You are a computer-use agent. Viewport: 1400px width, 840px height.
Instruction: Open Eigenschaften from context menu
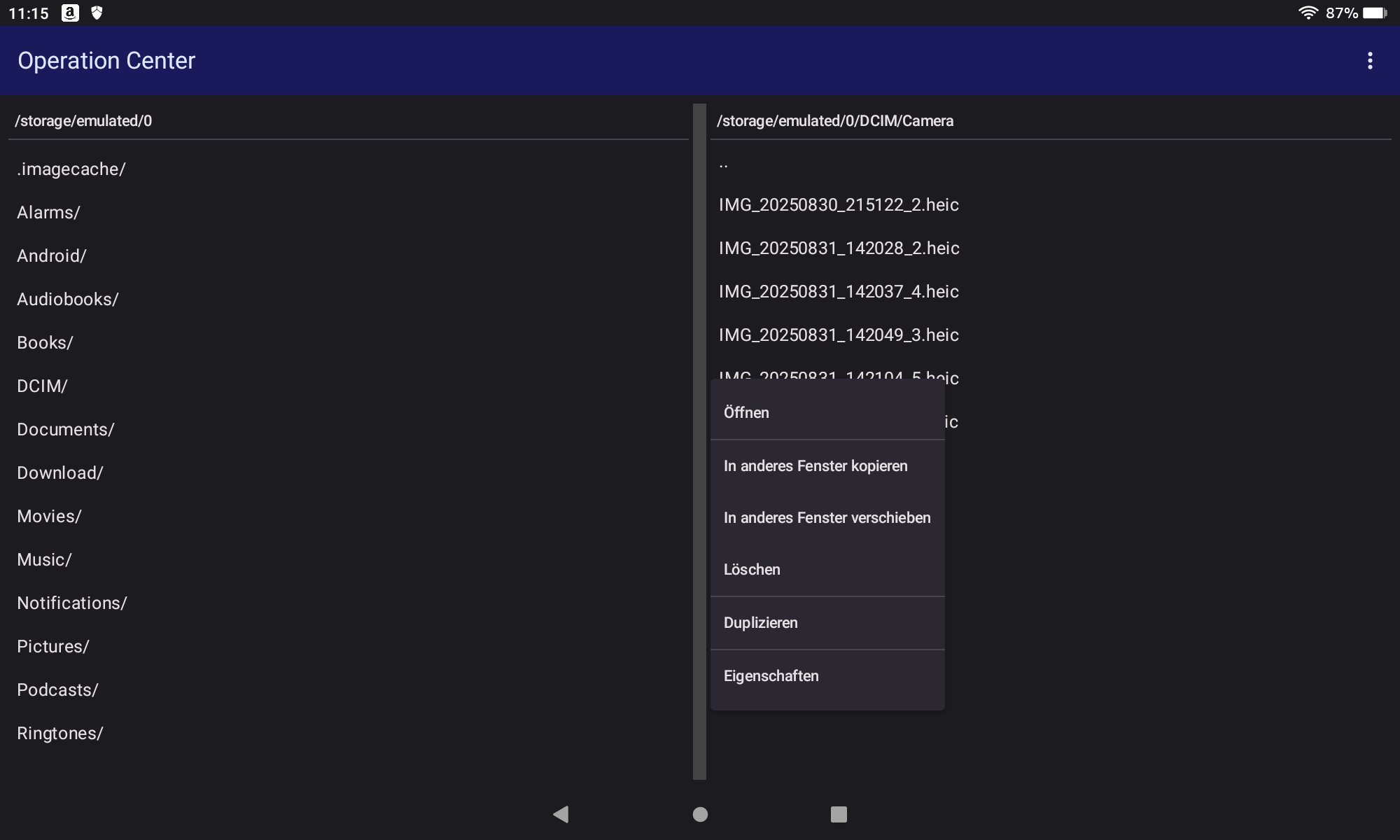click(771, 676)
